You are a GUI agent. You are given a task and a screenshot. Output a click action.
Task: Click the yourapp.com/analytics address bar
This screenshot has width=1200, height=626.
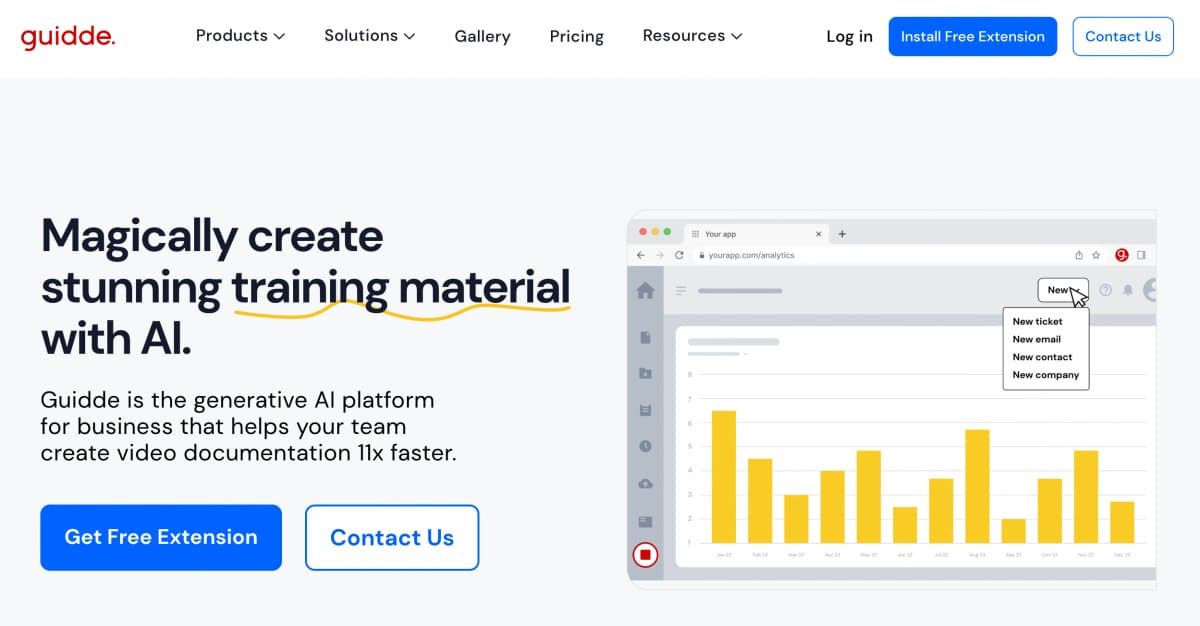coord(880,255)
